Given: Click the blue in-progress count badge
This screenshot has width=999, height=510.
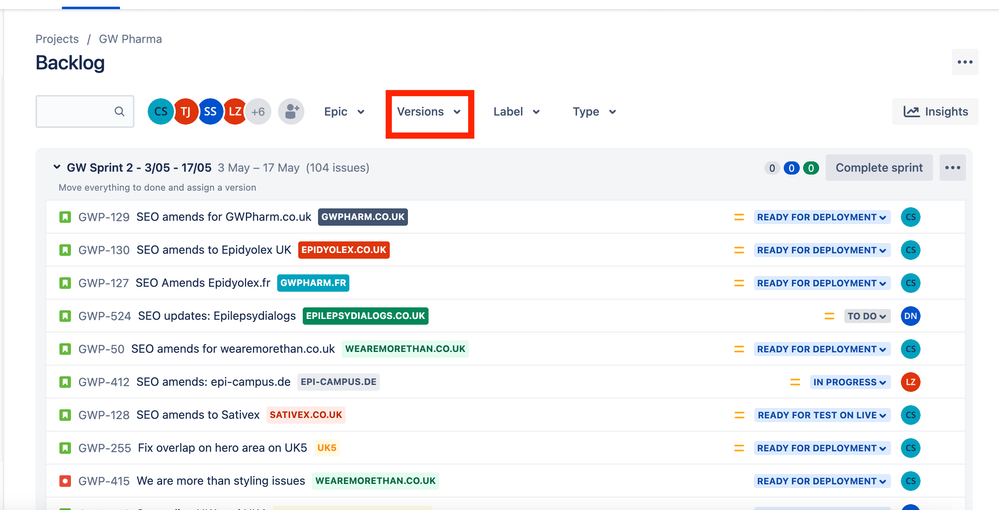Looking at the screenshot, I should point(791,168).
